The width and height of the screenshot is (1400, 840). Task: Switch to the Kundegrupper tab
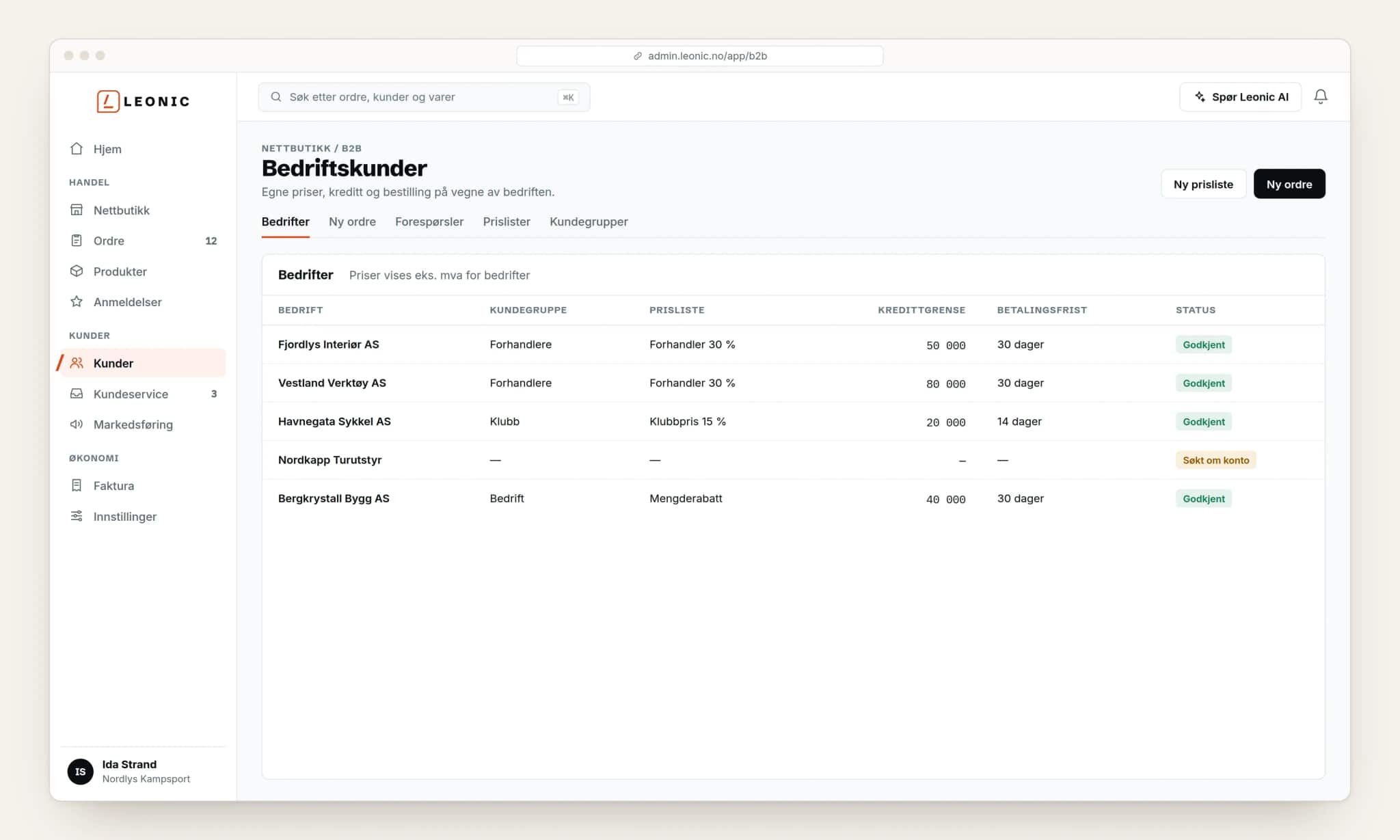589,221
